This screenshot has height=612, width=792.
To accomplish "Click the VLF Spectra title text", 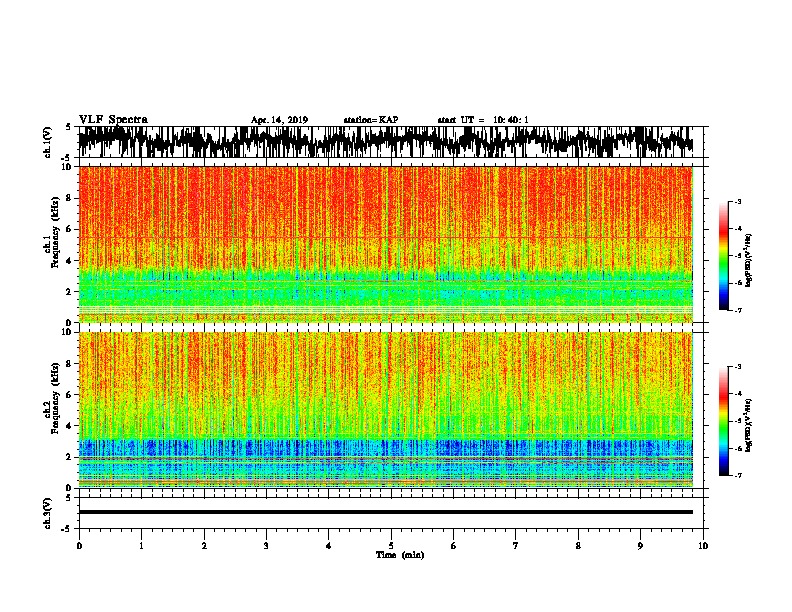I will click(113, 120).
